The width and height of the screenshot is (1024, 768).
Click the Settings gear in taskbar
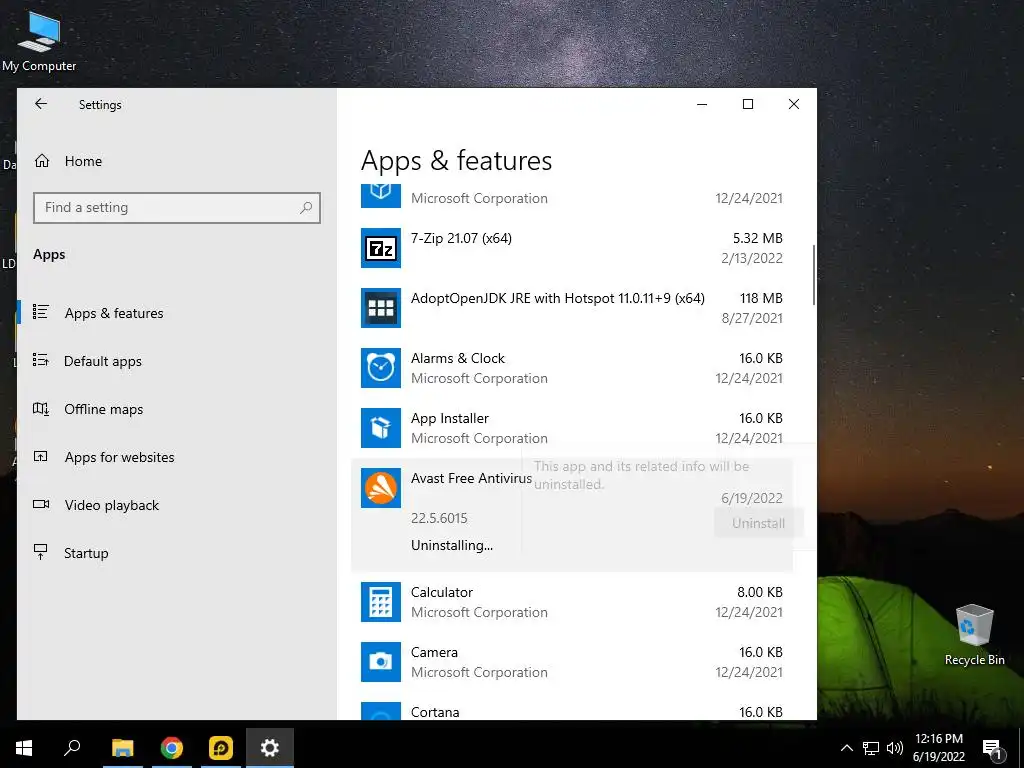coord(270,748)
